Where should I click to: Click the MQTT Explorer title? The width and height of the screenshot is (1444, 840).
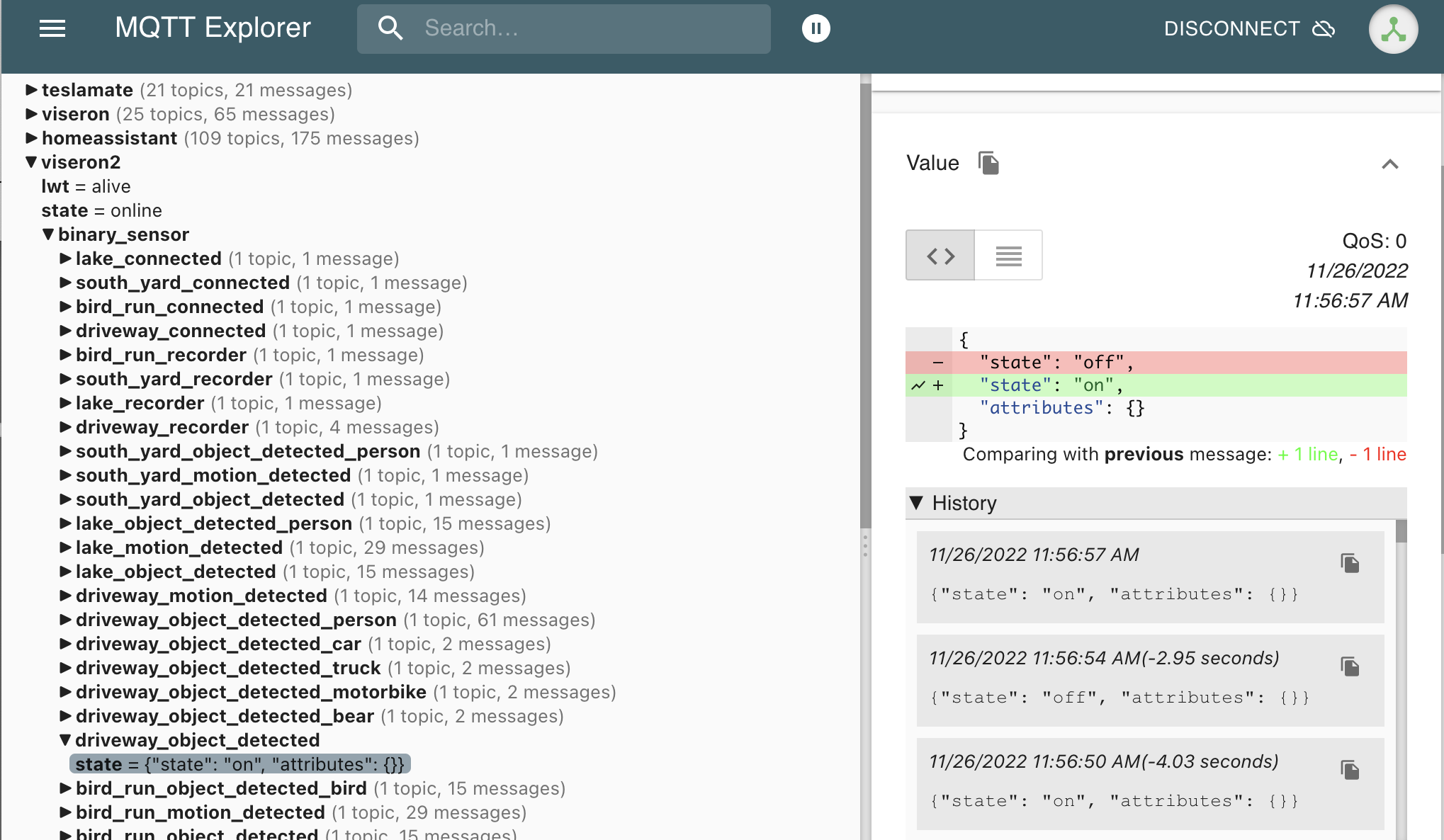coord(213,28)
